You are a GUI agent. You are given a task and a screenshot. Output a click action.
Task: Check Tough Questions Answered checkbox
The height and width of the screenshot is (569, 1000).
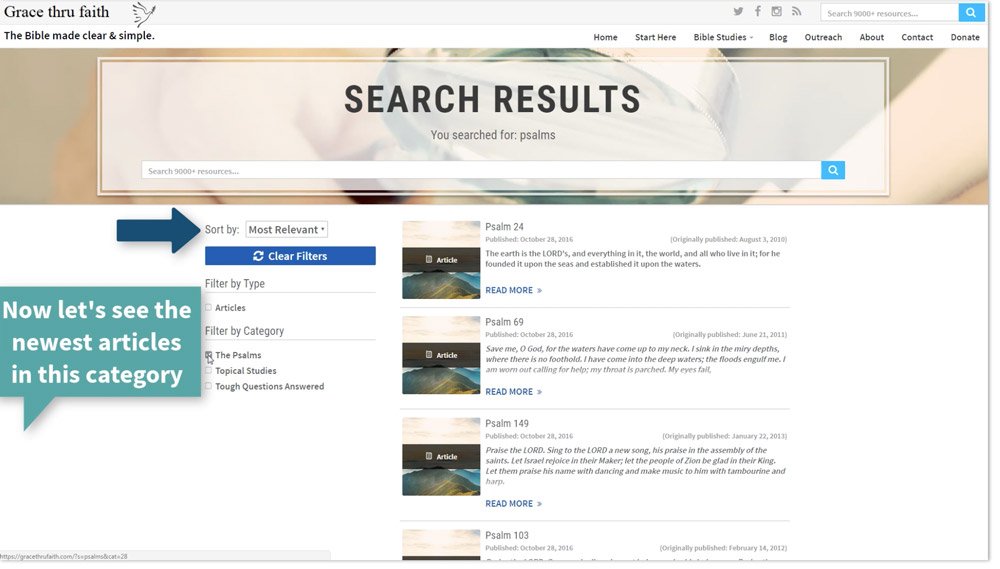click(209, 386)
